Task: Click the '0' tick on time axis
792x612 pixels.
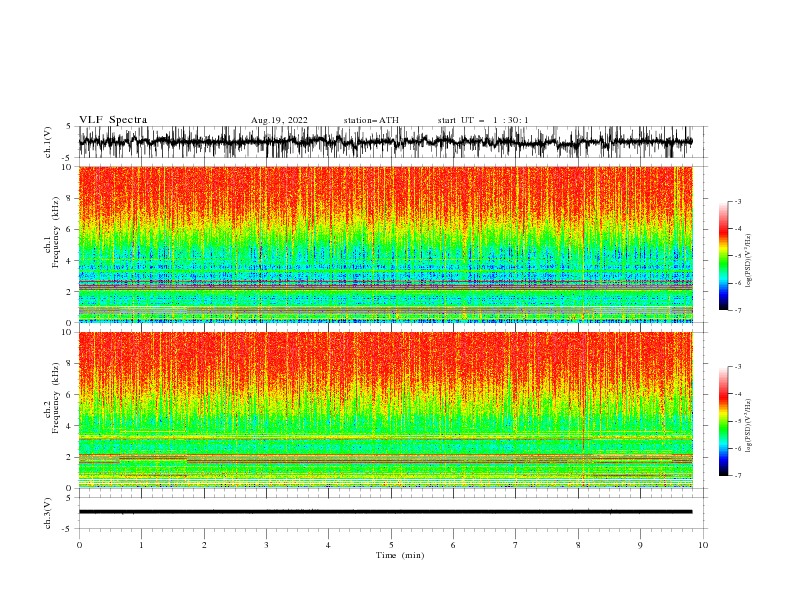Action: [x=79, y=545]
